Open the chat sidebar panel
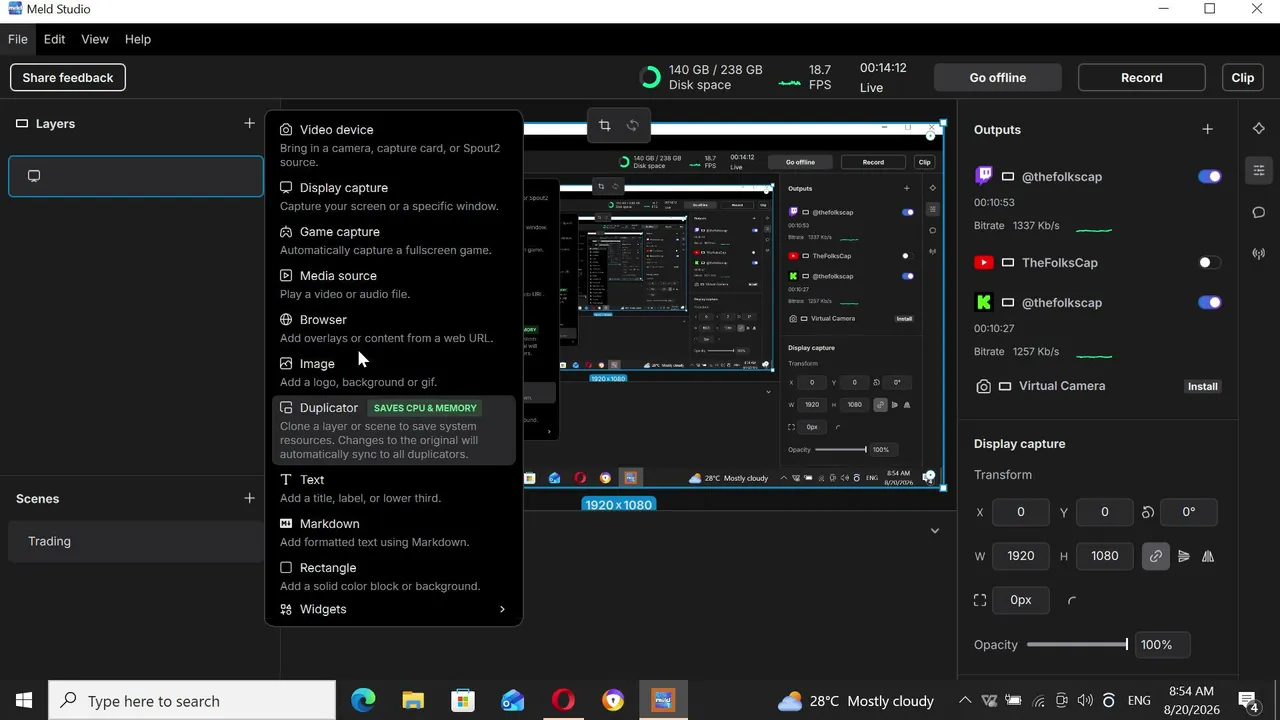 point(1259,212)
